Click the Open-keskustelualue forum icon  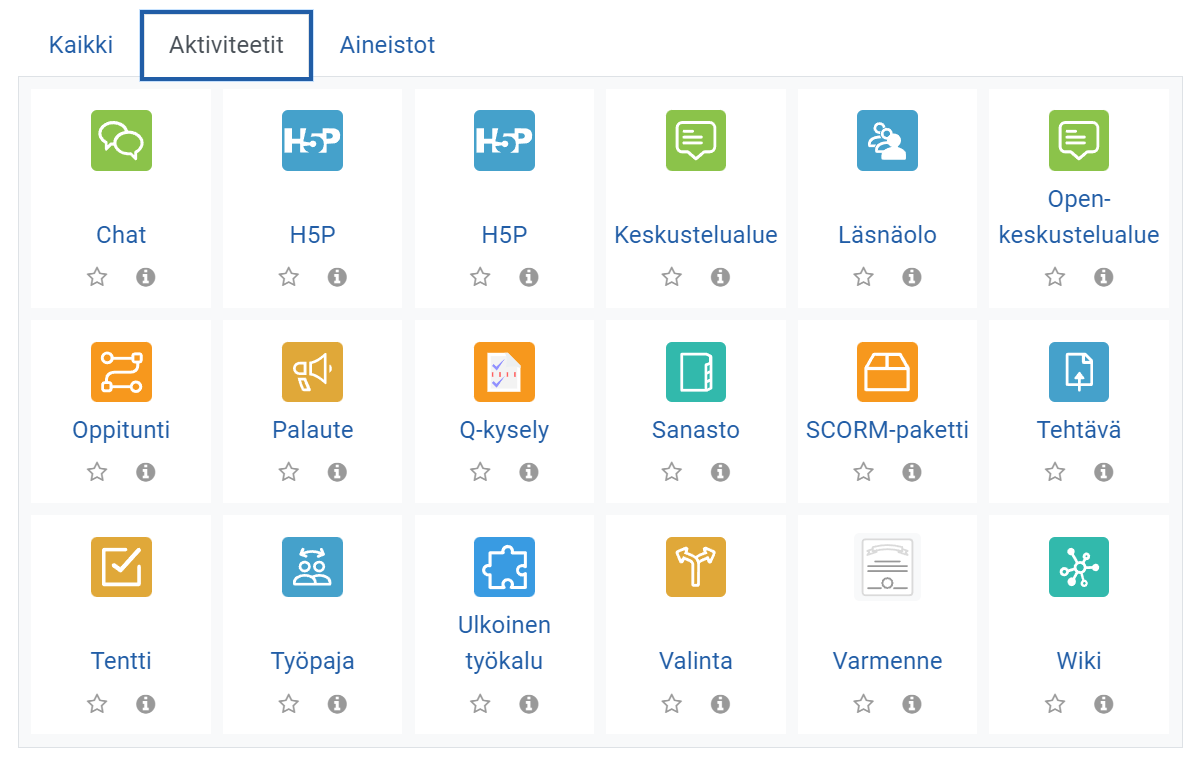pos(1078,140)
